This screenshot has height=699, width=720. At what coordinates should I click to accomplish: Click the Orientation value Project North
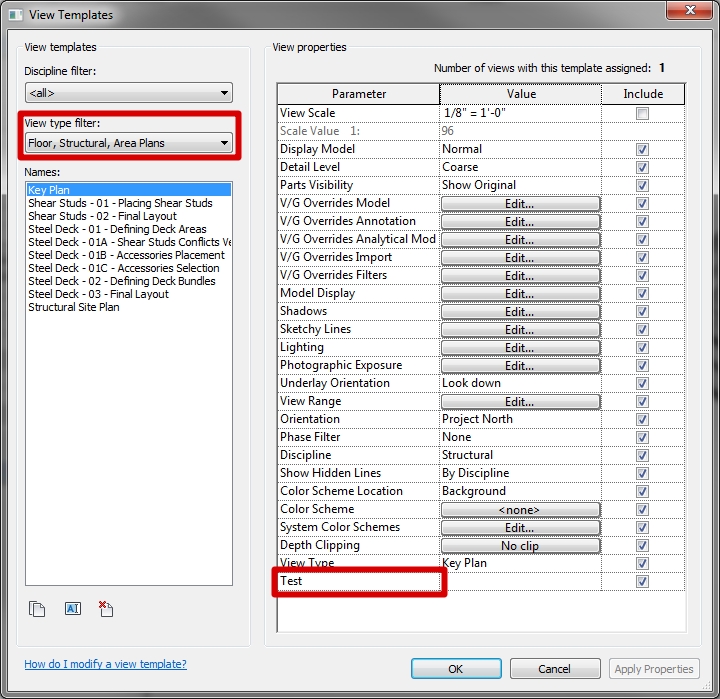pyautogui.click(x=520, y=419)
